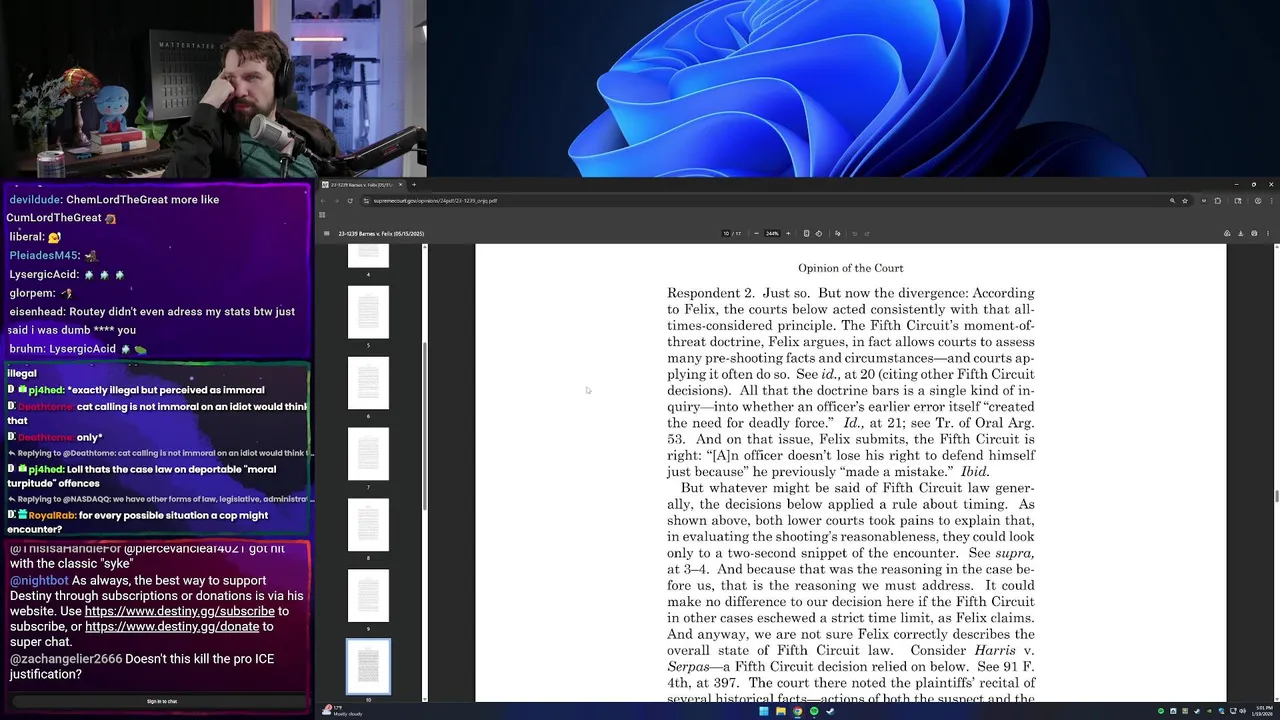Download the PDF file
The width and height of the screenshot is (1280, 720).
(1241, 234)
